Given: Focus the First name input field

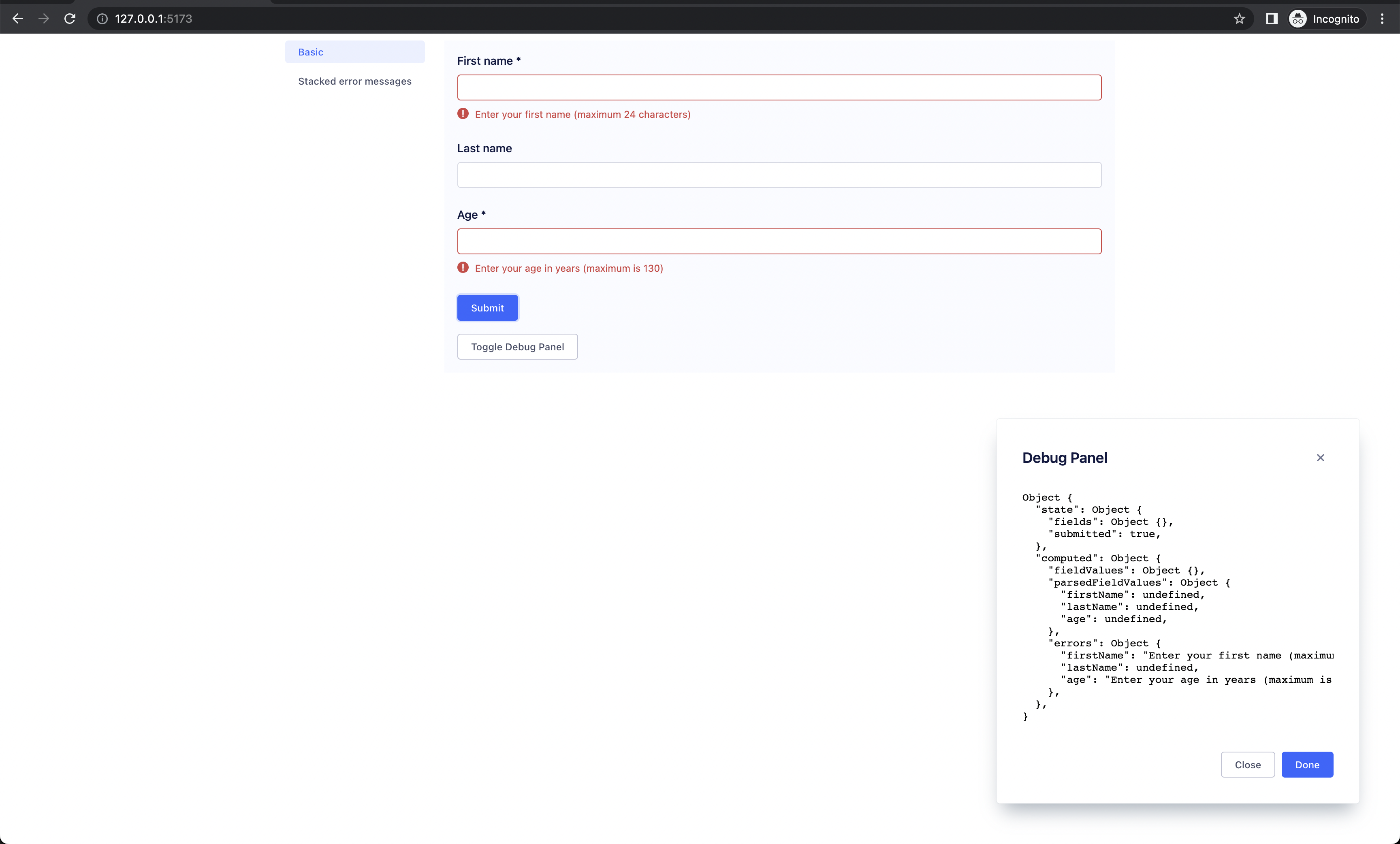Looking at the screenshot, I should [x=779, y=87].
